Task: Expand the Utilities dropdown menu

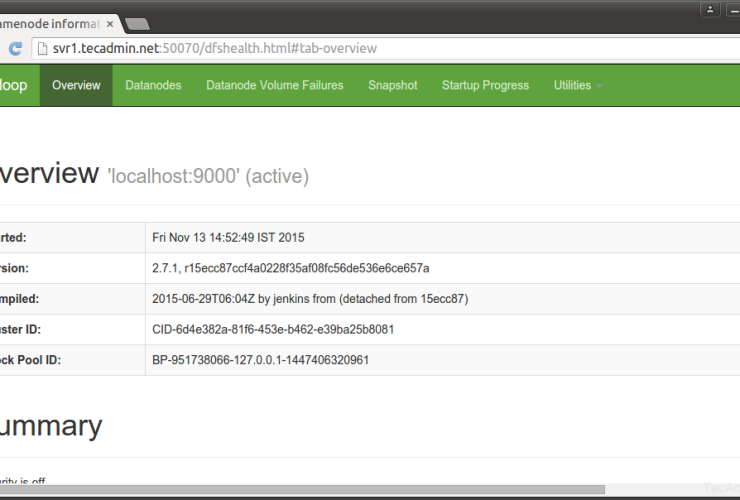Action: [577, 86]
